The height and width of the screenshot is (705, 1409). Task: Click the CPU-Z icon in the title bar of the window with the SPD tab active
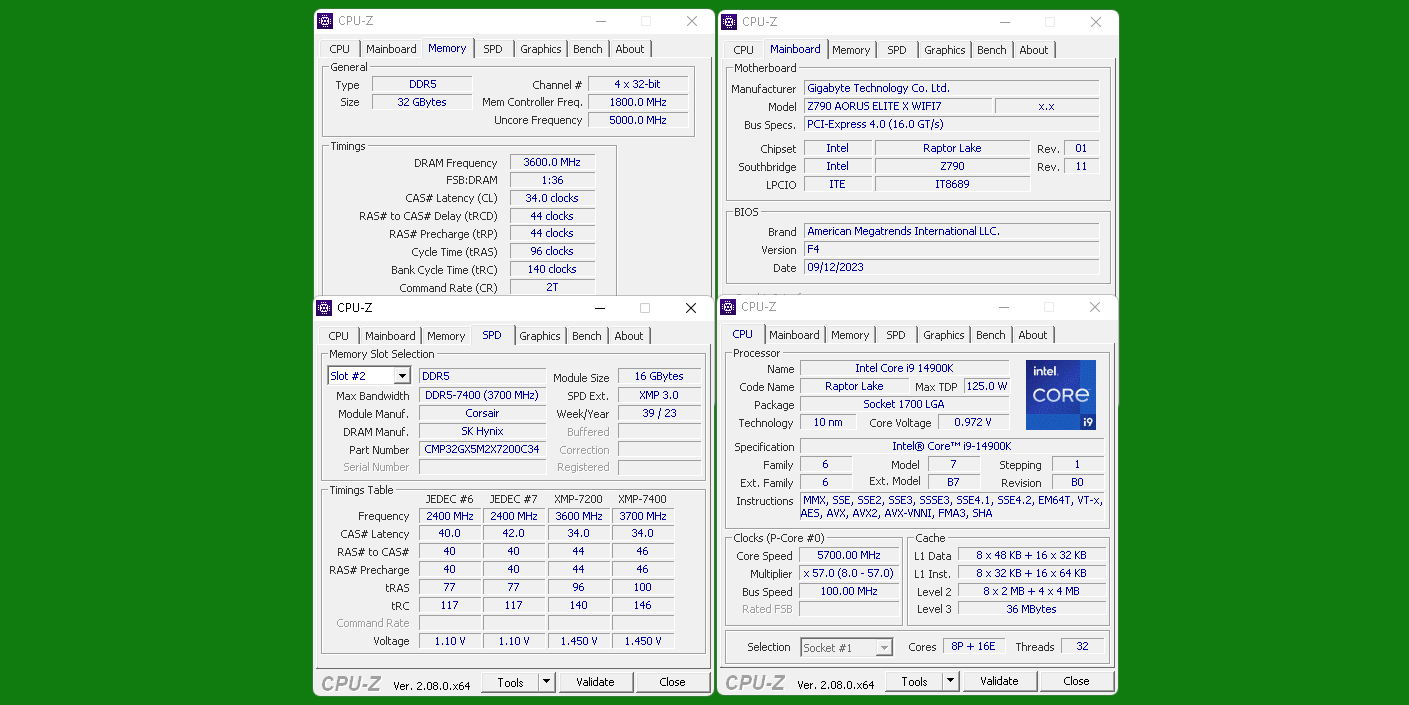[324, 308]
